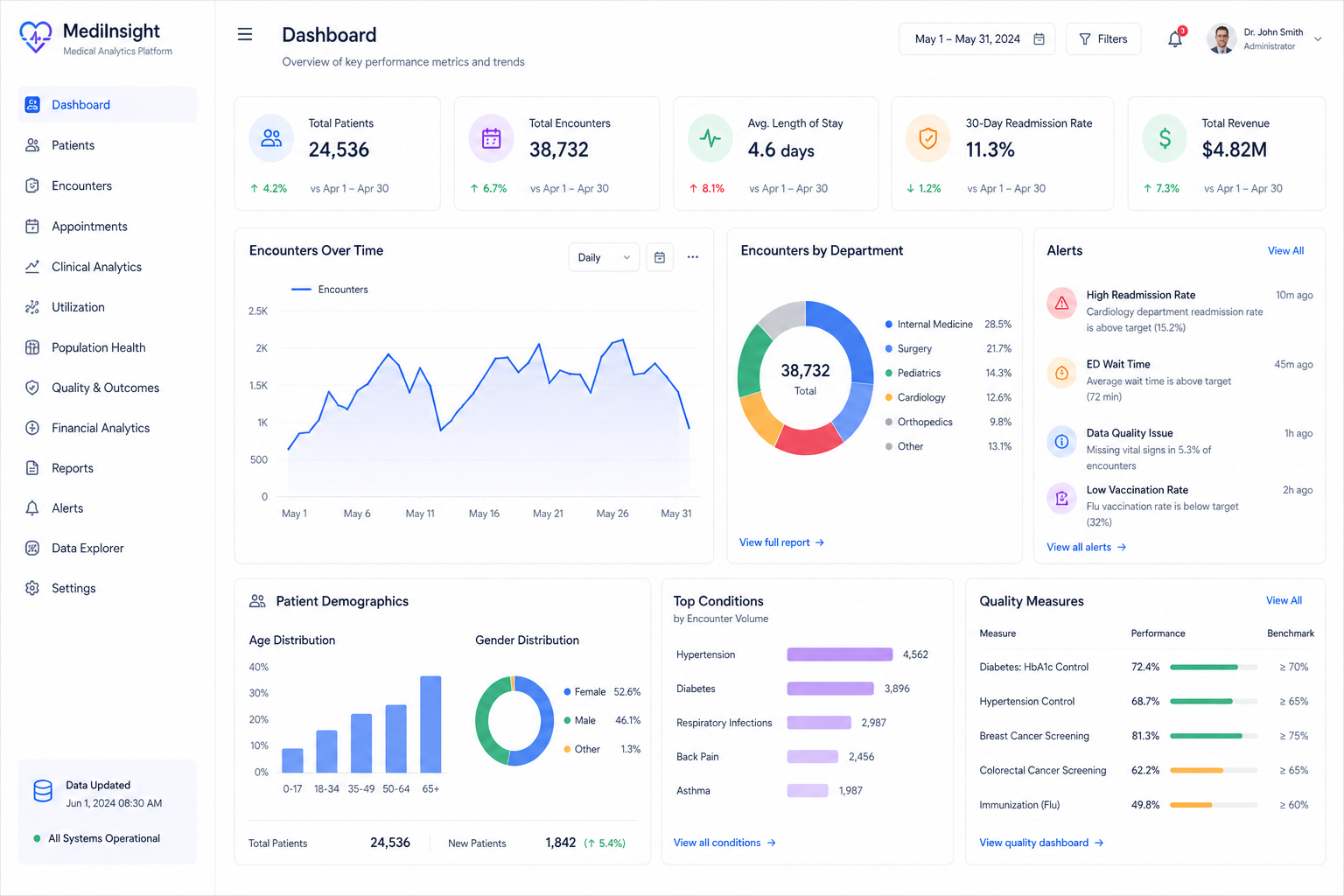Follow the View full report link
Viewport: 1344px width, 896px height.
pyautogui.click(x=781, y=542)
